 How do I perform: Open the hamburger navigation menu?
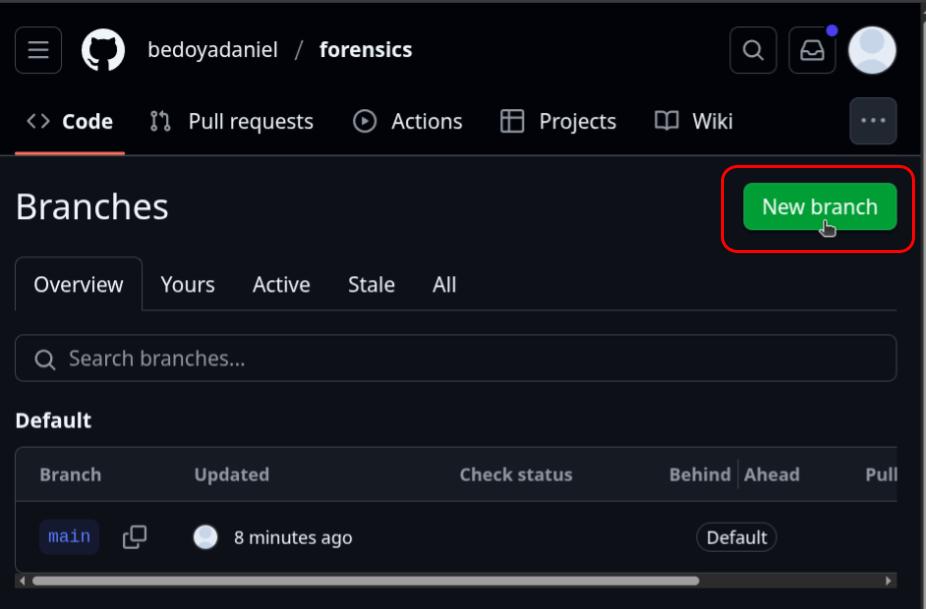38,50
